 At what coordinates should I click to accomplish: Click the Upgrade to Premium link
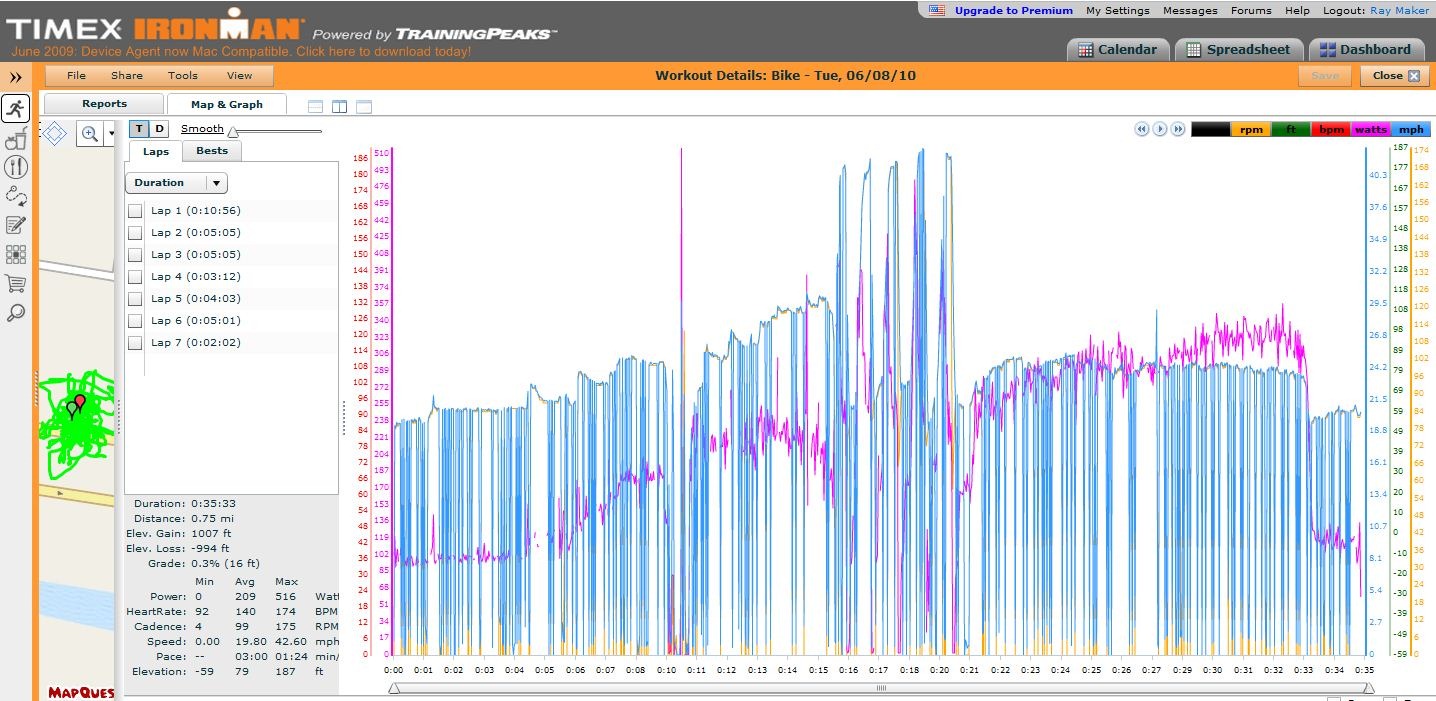[x=1014, y=11]
